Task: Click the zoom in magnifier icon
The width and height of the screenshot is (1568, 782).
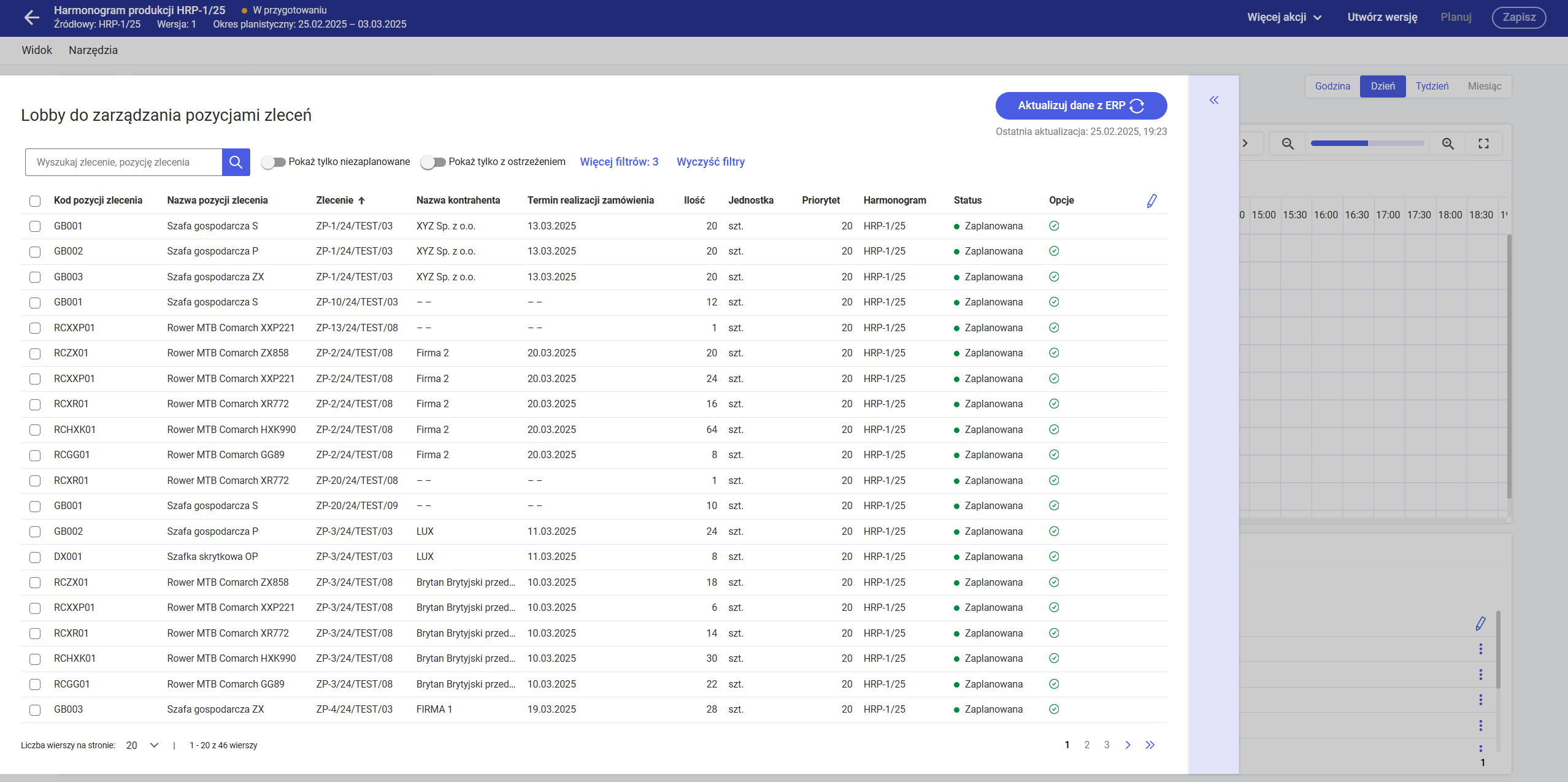Action: coord(1448,144)
